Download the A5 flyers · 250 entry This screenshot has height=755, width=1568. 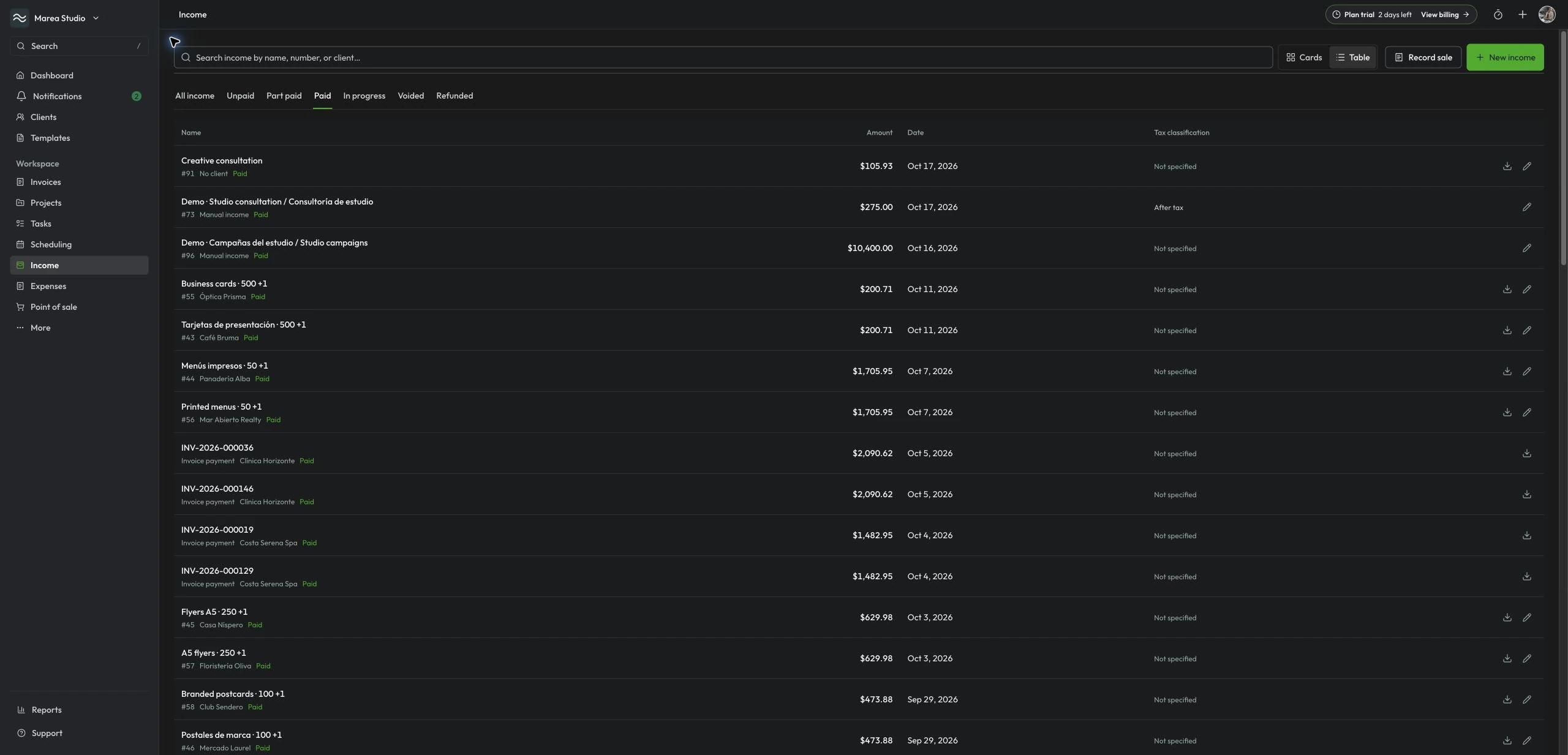coord(1507,658)
